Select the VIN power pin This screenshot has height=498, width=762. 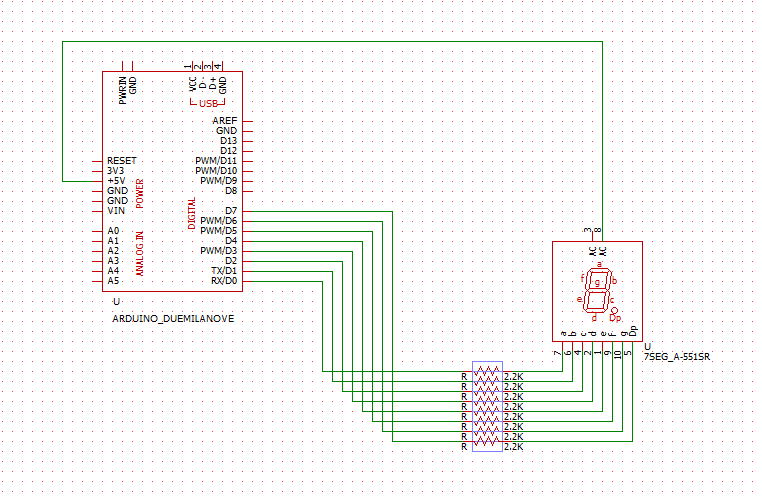coord(116,211)
